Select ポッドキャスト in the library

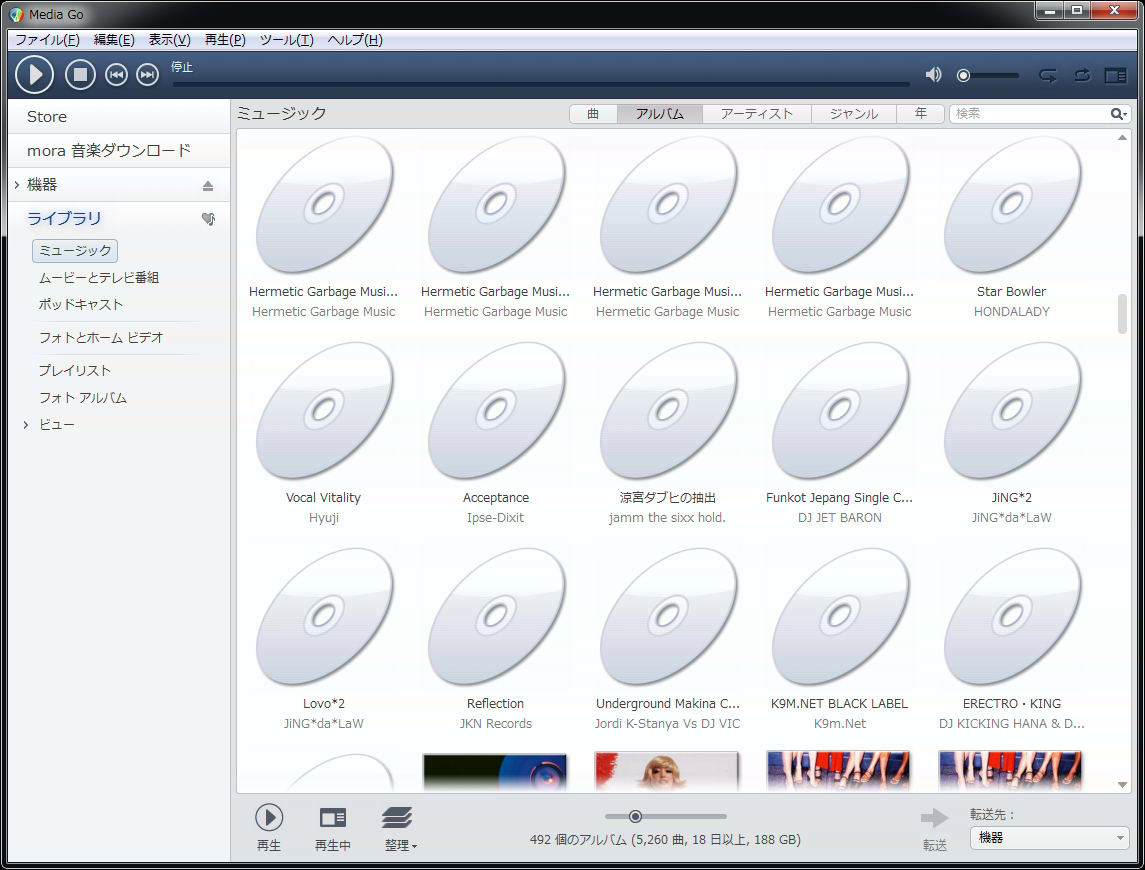(80, 305)
